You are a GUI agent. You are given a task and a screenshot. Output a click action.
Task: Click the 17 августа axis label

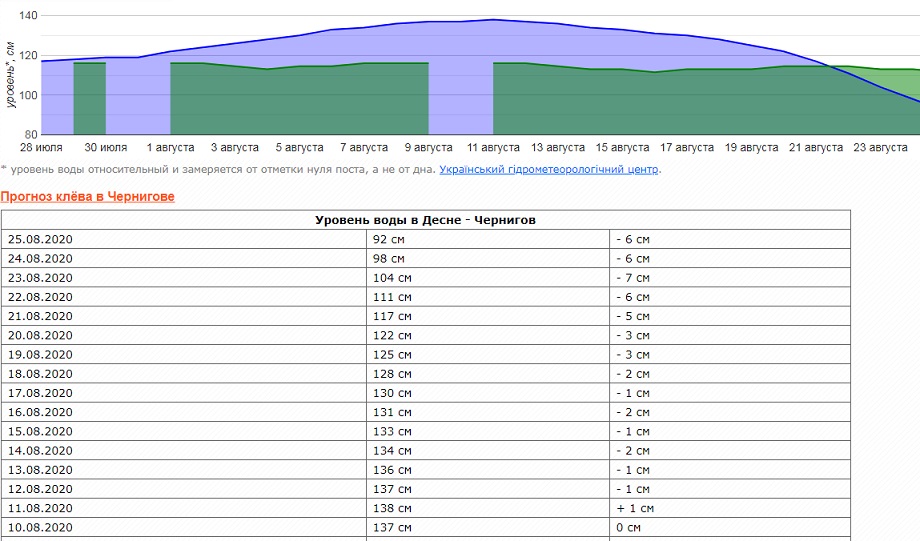[687, 148]
